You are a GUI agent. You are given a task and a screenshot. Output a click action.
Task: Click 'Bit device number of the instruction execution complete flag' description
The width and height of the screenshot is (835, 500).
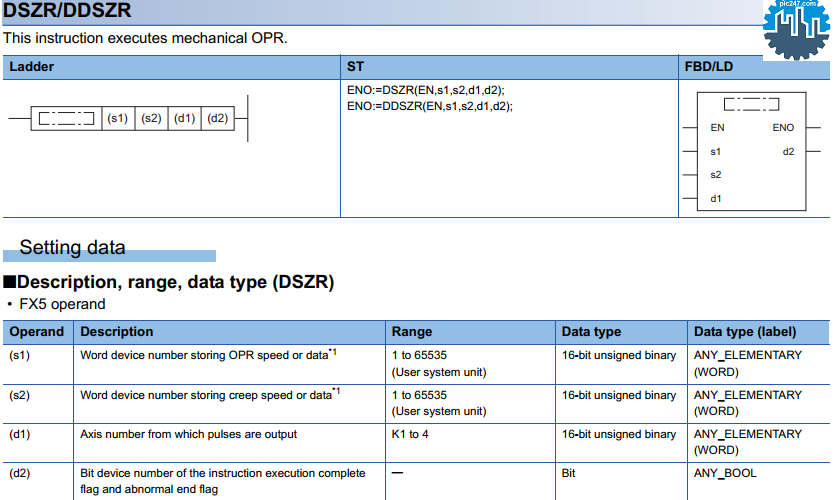click(223, 481)
